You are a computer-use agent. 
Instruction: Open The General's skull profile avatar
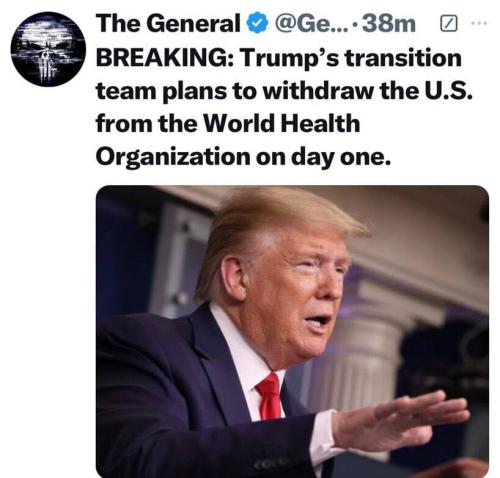(x=48, y=49)
